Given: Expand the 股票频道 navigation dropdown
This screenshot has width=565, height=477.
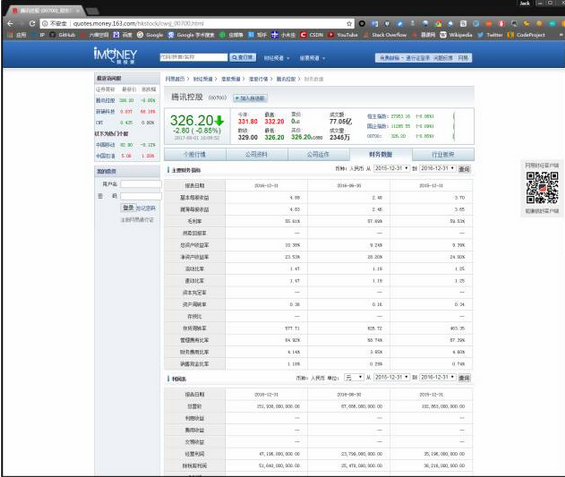Looking at the screenshot, I should pos(312,58).
